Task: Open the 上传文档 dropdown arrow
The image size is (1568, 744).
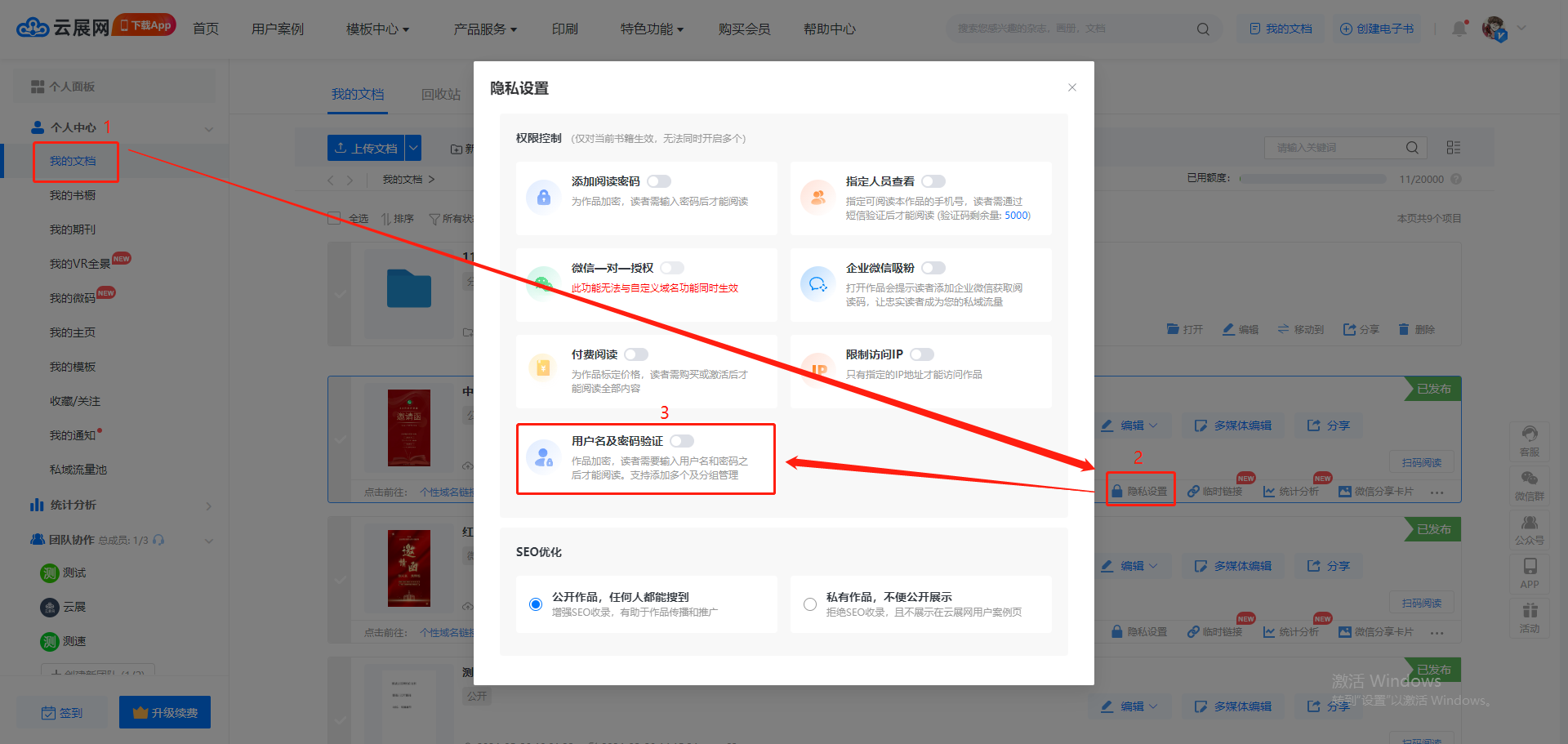Action: 413,148
